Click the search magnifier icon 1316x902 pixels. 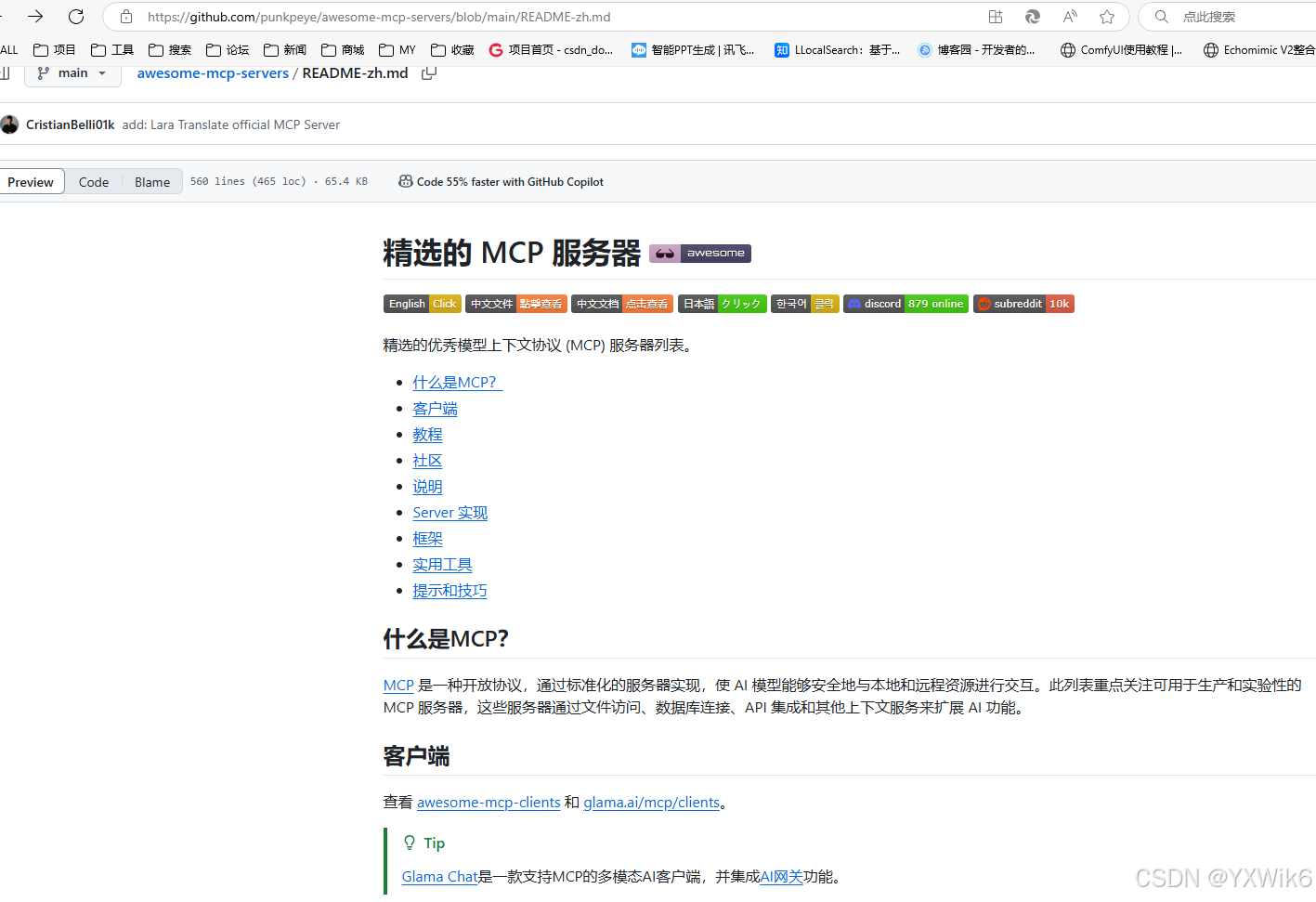pyautogui.click(x=1161, y=17)
